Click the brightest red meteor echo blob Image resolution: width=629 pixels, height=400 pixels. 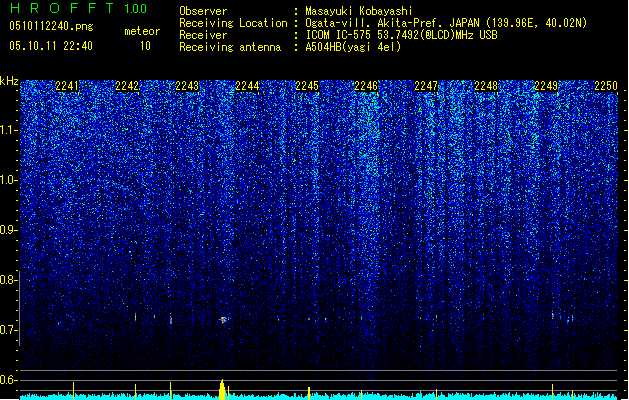(223, 320)
